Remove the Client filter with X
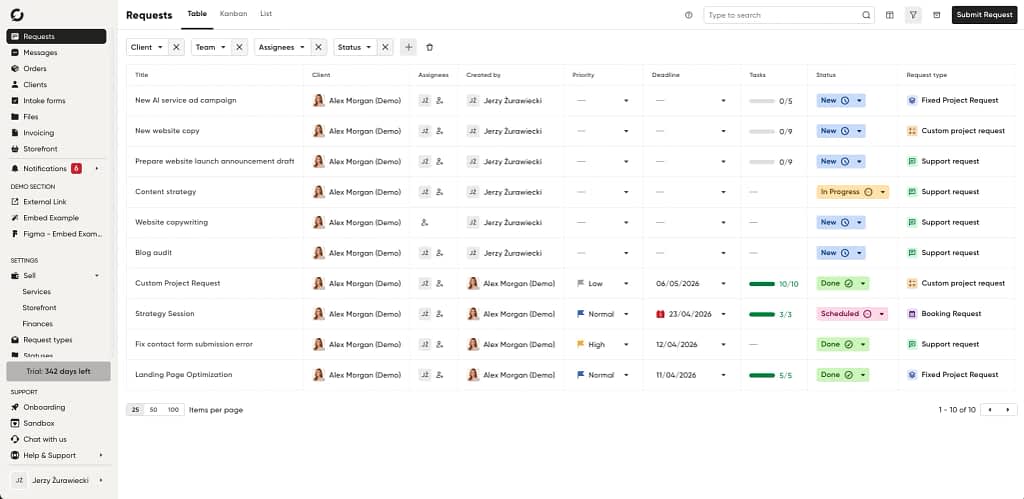Image resolution: width=1024 pixels, height=499 pixels. pyautogui.click(x=176, y=47)
